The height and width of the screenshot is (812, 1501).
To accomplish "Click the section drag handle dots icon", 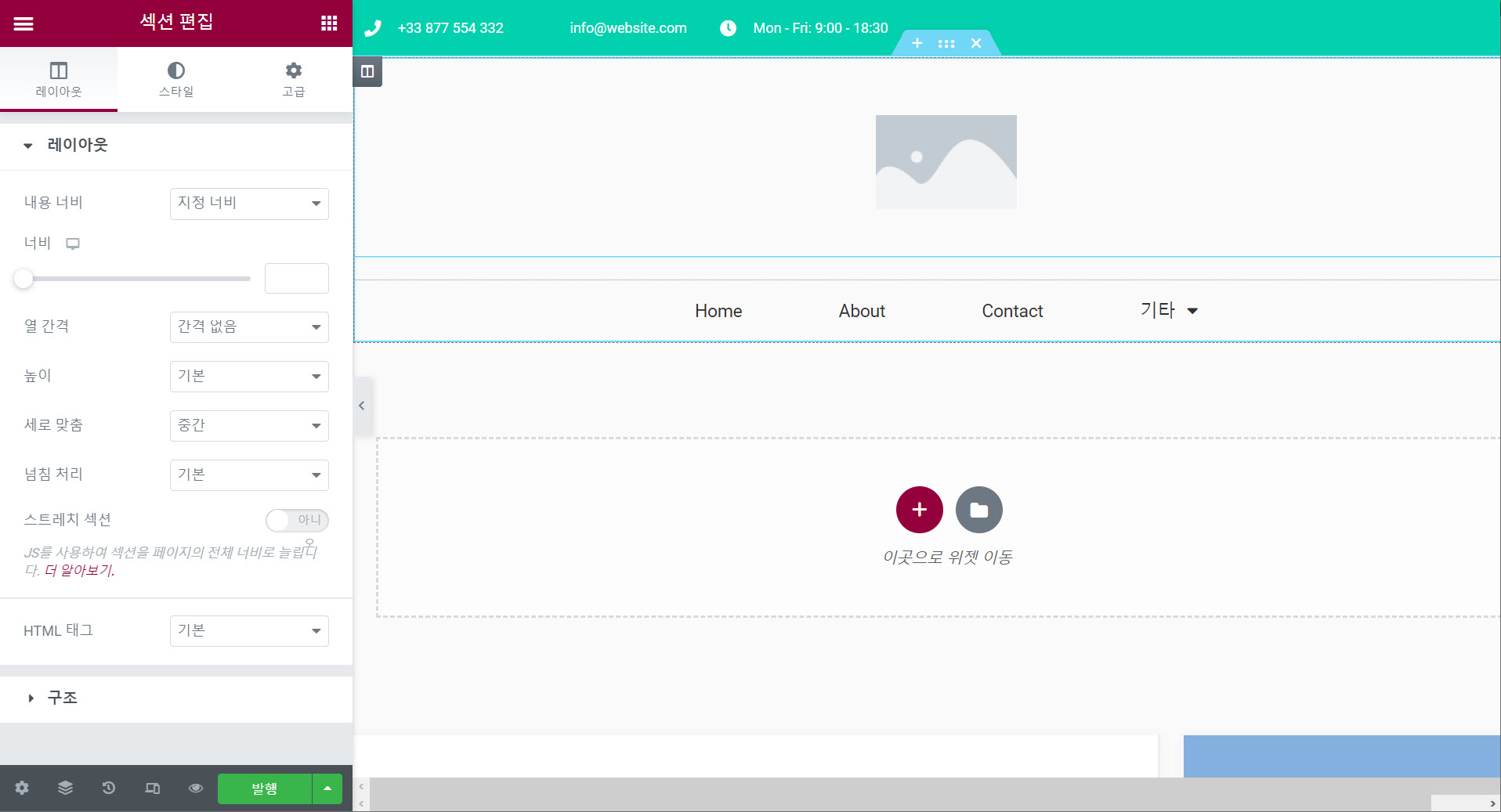I will pyautogui.click(x=946, y=44).
